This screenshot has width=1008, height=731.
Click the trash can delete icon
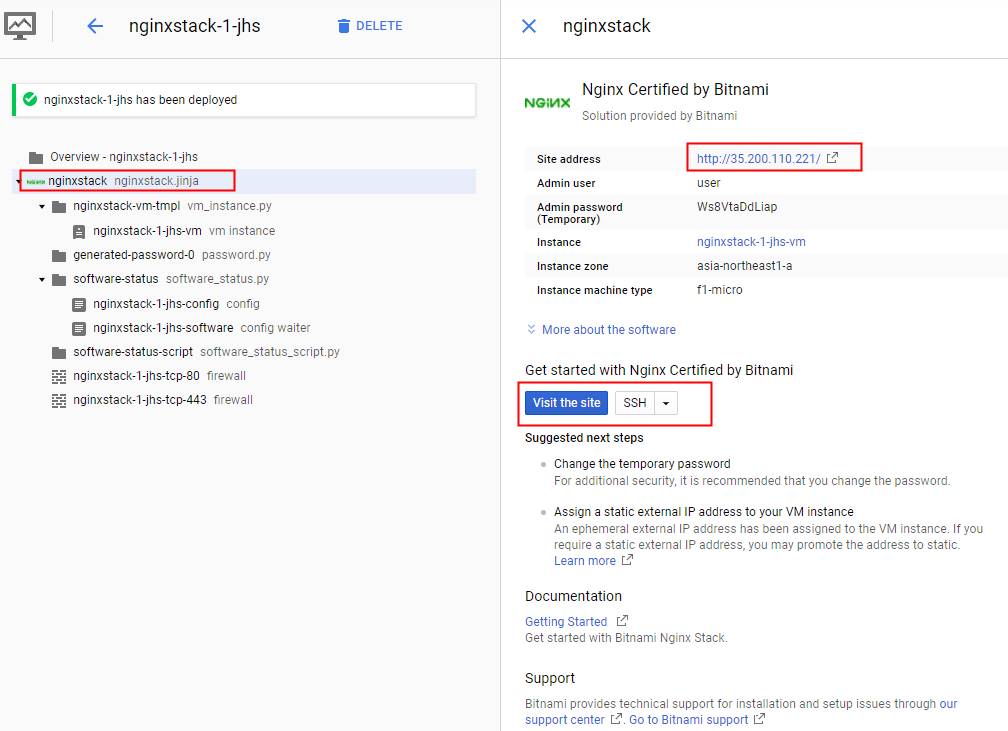coord(344,26)
